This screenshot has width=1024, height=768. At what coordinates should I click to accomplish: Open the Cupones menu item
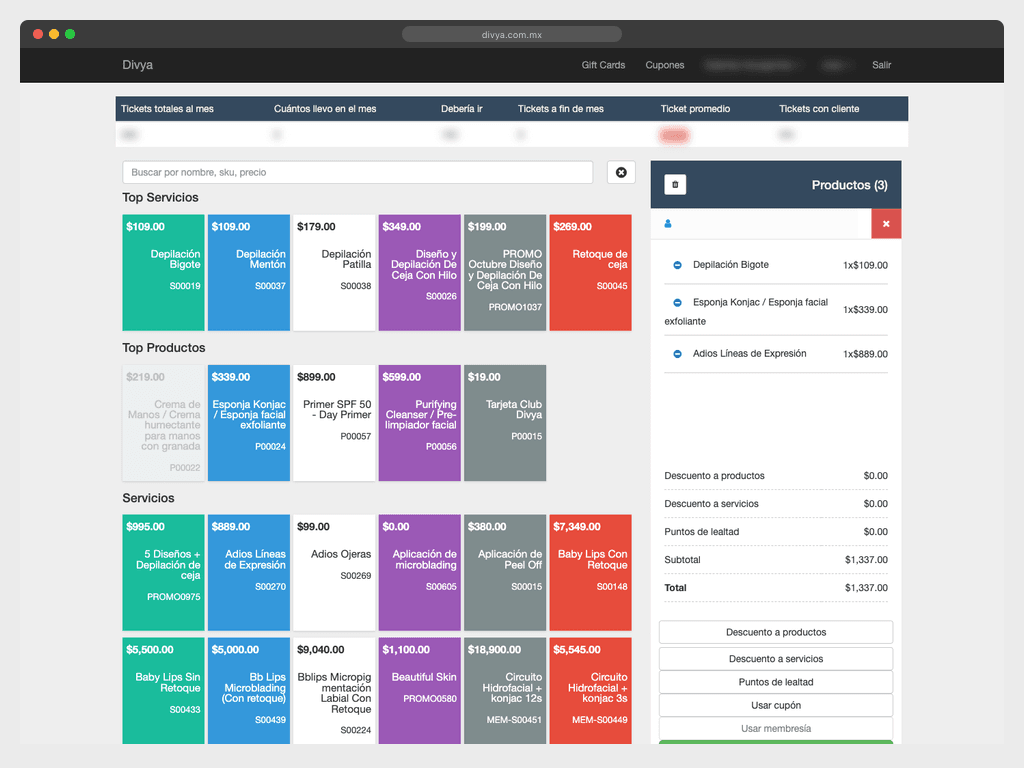click(x=665, y=65)
